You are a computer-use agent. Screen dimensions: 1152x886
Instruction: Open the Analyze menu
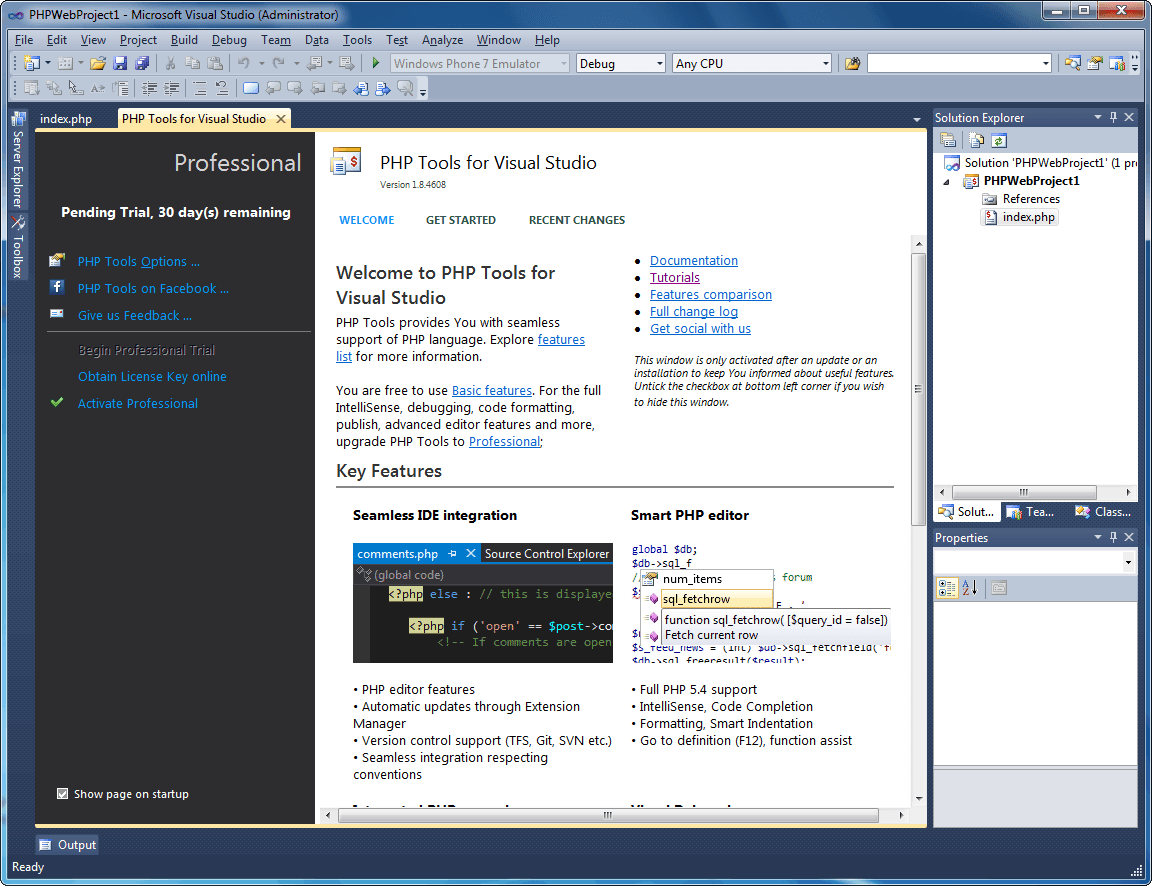click(x=442, y=40)
